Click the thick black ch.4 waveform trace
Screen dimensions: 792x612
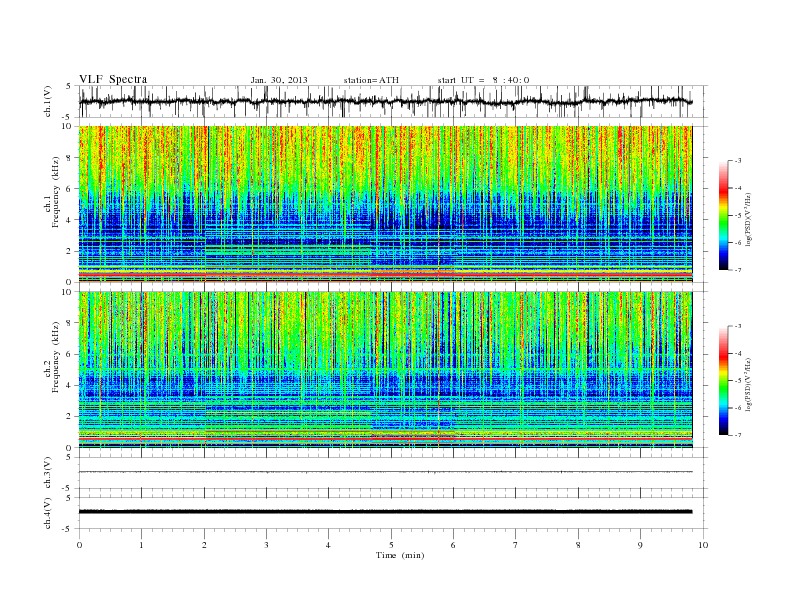click(385, 512)
